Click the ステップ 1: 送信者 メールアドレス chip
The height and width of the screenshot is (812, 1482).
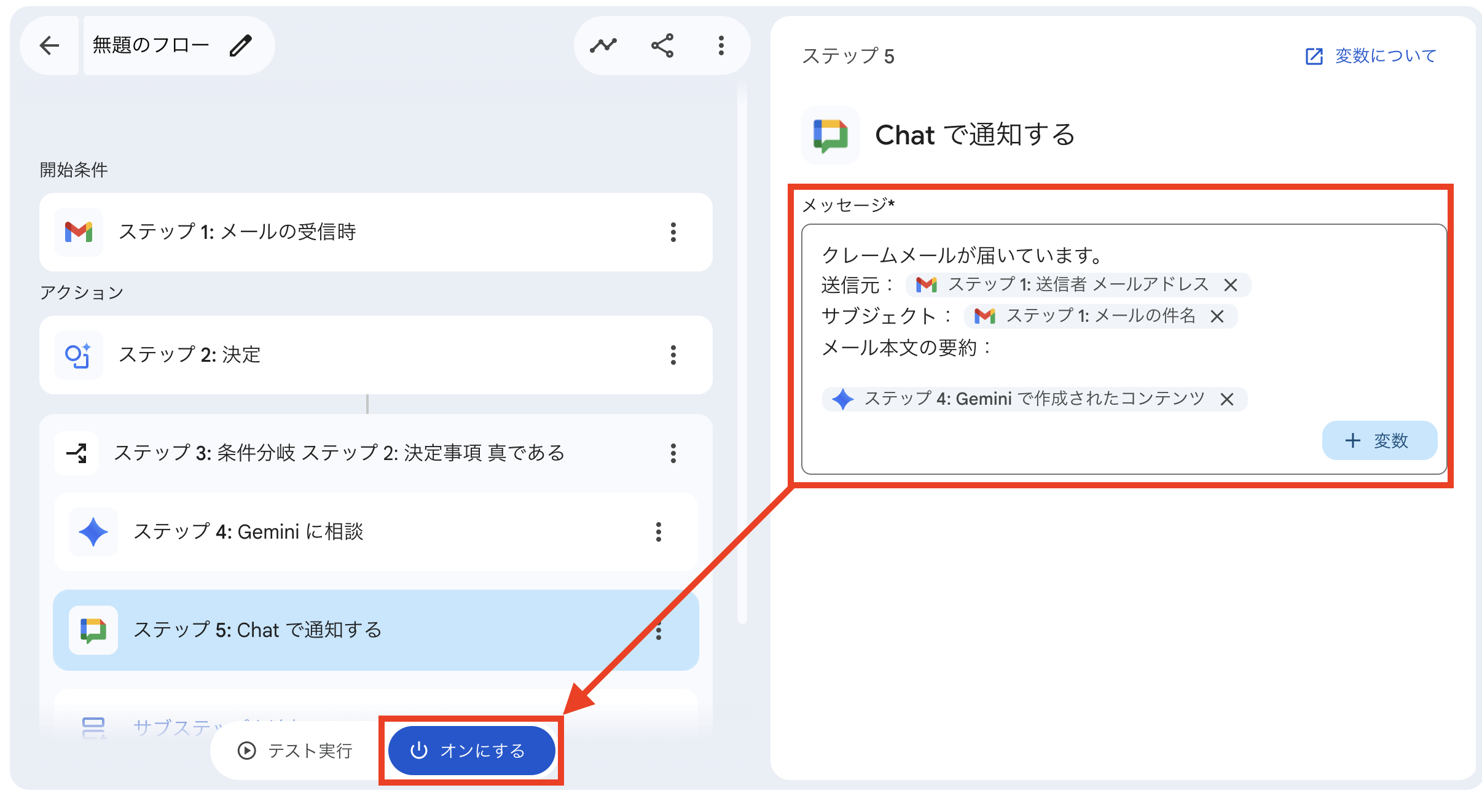click(1078, 285)
